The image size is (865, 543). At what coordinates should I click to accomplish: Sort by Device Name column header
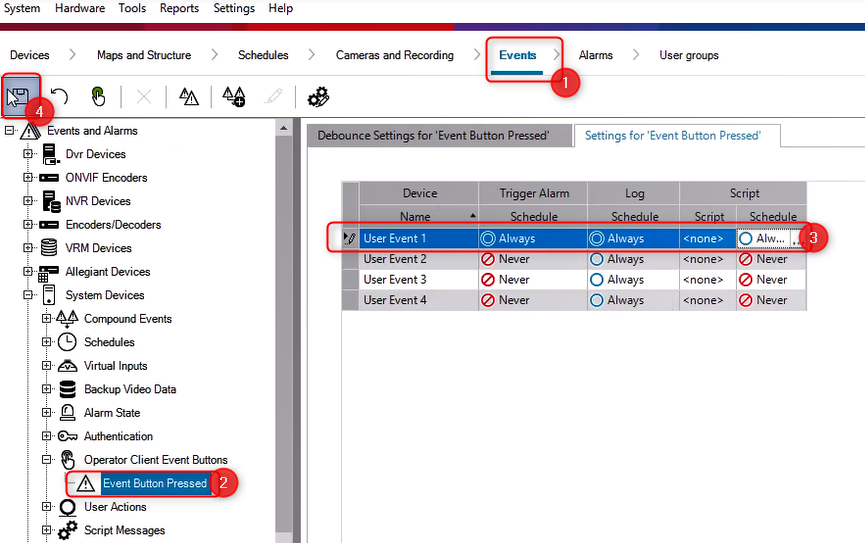tap(418, 216)
